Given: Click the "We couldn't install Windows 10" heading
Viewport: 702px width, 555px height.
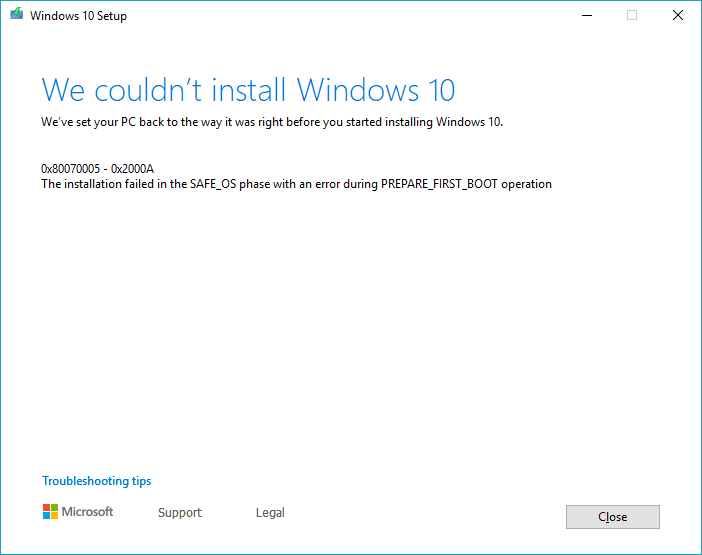Looking at the screenshot, I should click(x=248, y=90).
